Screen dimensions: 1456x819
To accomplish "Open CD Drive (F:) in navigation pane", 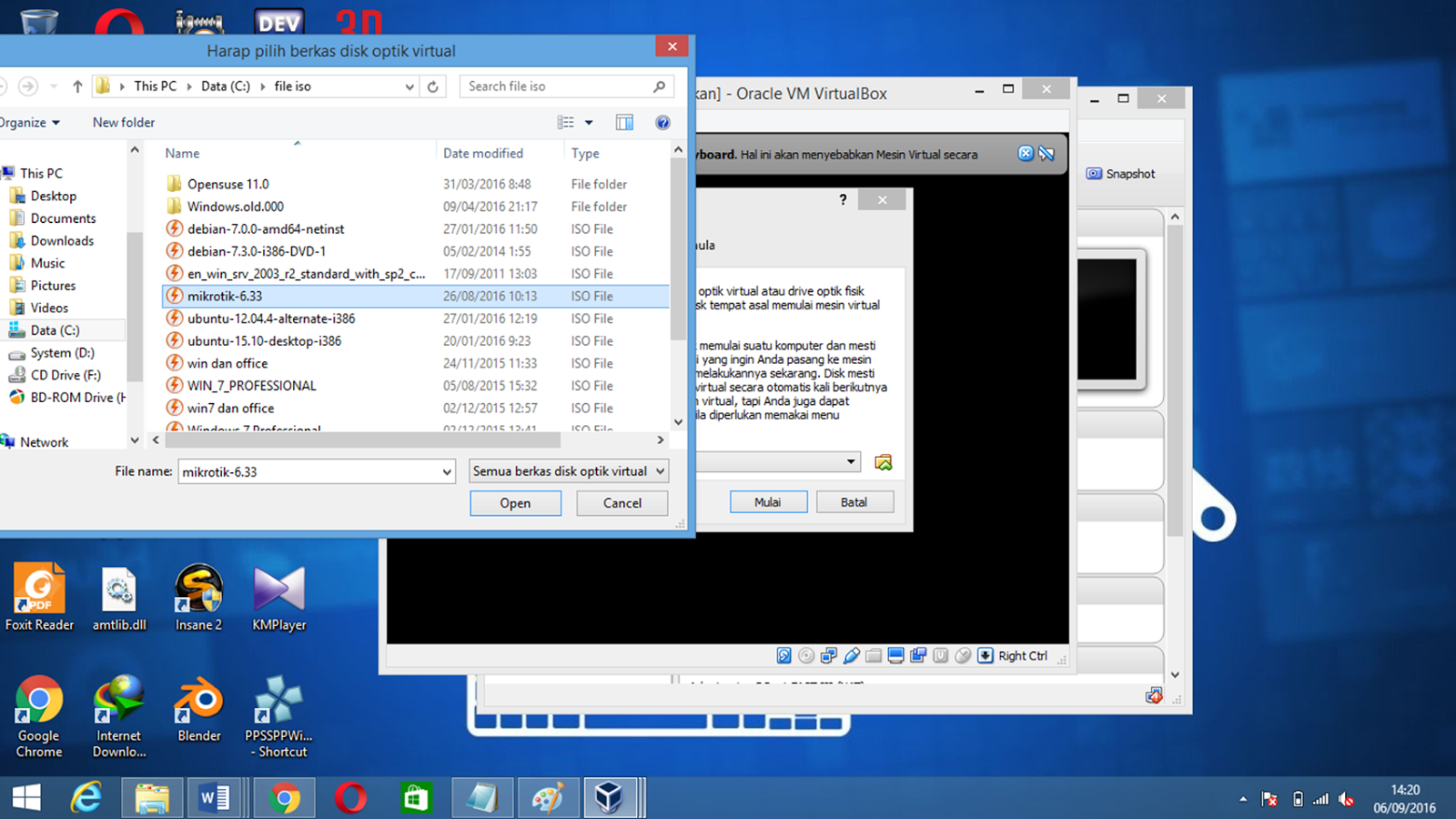I will click(x=65, y=375).
